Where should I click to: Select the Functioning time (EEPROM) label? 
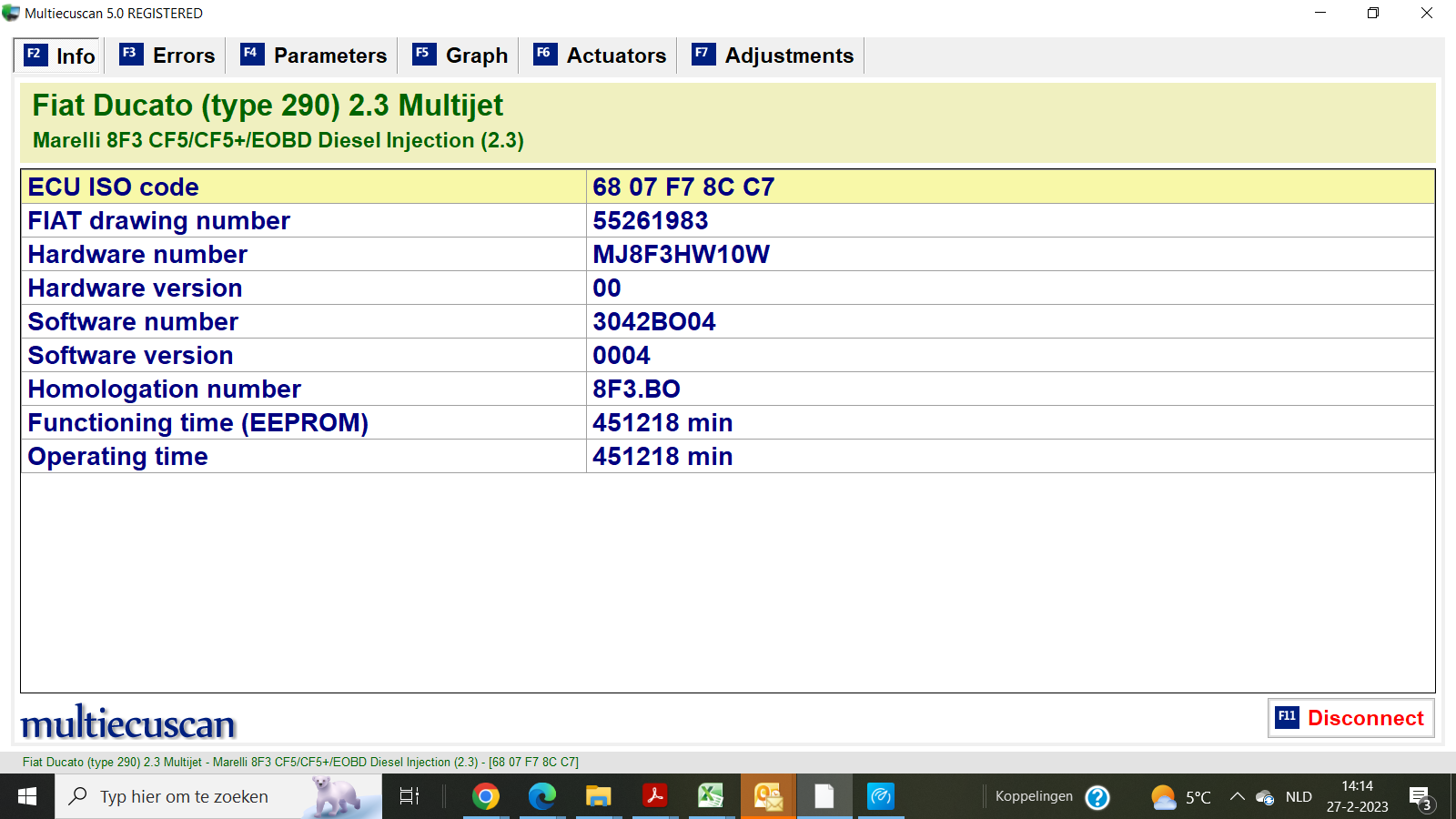[198, 422]
